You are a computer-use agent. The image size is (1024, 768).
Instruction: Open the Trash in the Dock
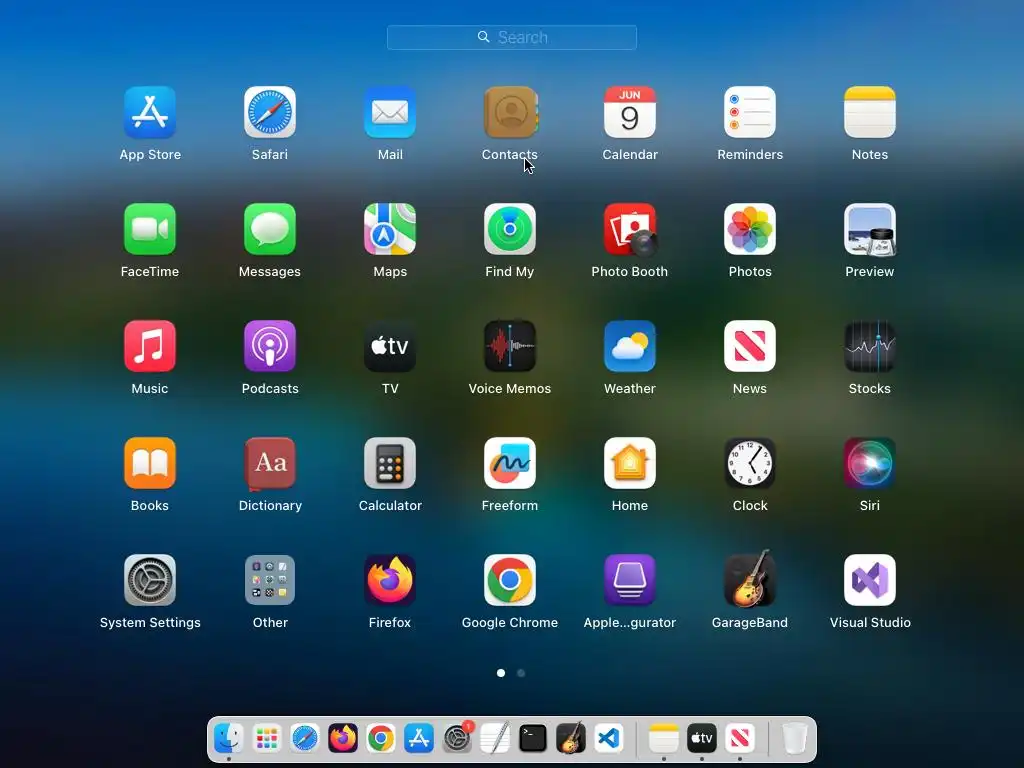point(795,739)
